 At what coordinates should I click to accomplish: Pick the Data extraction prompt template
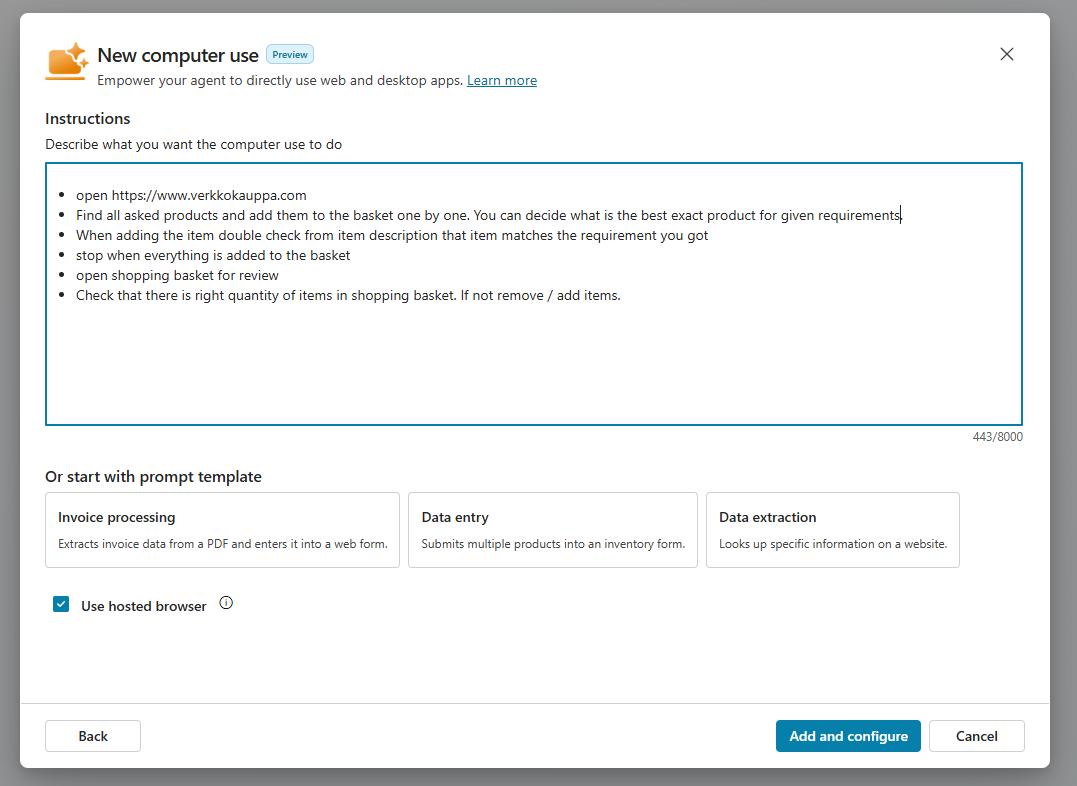(x=832, y=530)
